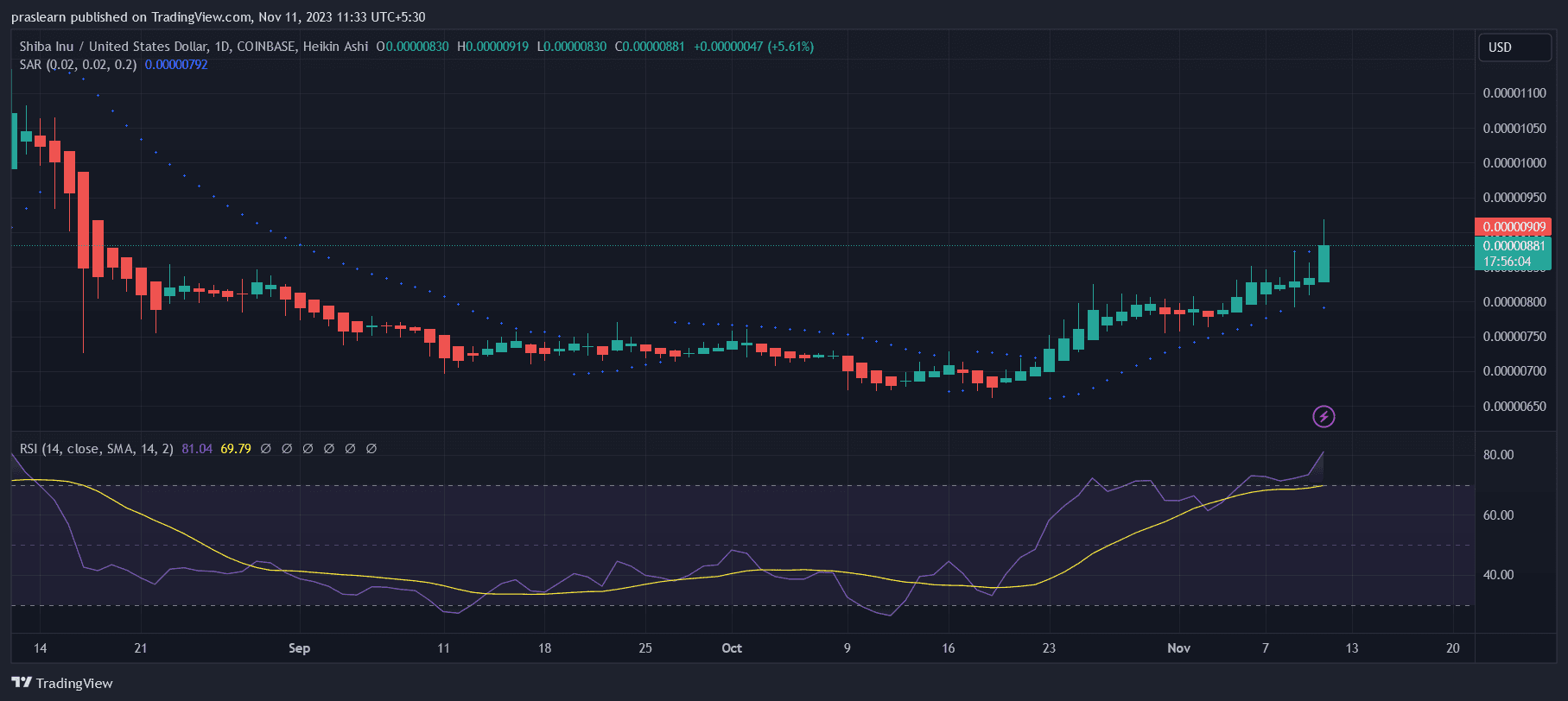Click 80.00 on the RSI scale
Viewport: 1568px width, 701px height.
point(1498,455)
